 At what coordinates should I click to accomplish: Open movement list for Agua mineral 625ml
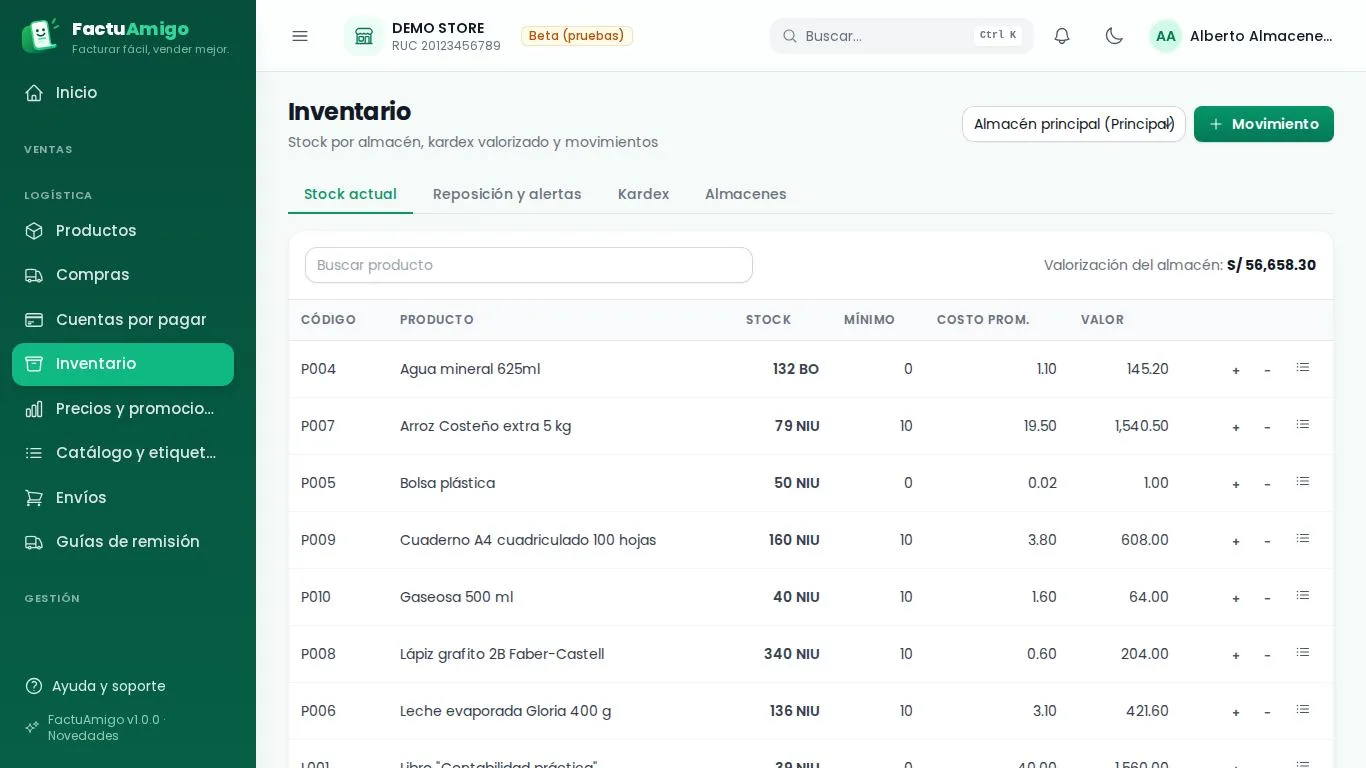click(x=1303, y=368)
